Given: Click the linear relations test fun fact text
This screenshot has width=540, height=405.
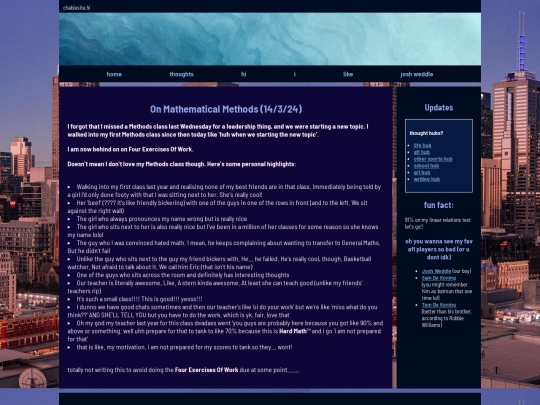Looking at the screenshot, I should [438, 223].
